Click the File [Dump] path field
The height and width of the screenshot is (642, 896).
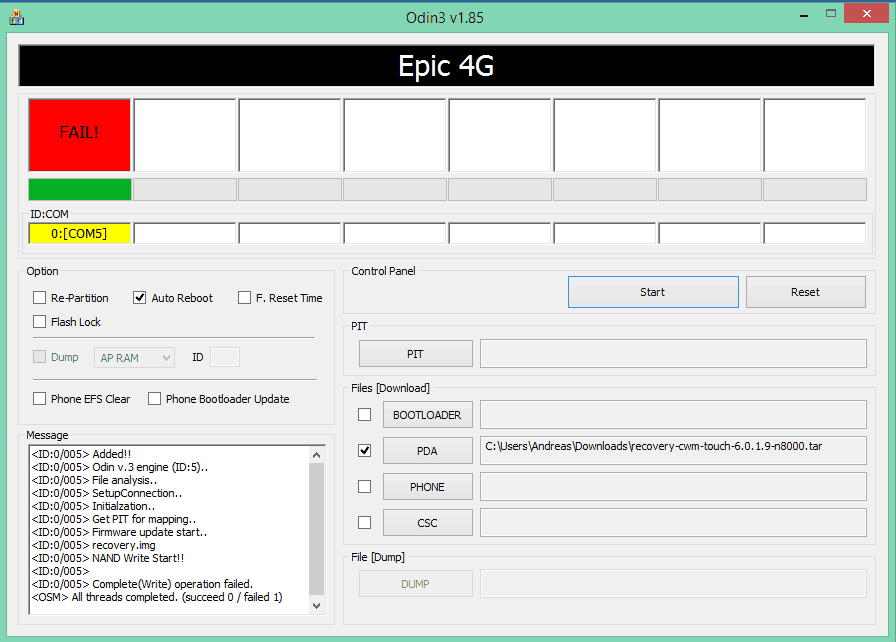pos(673,584)
